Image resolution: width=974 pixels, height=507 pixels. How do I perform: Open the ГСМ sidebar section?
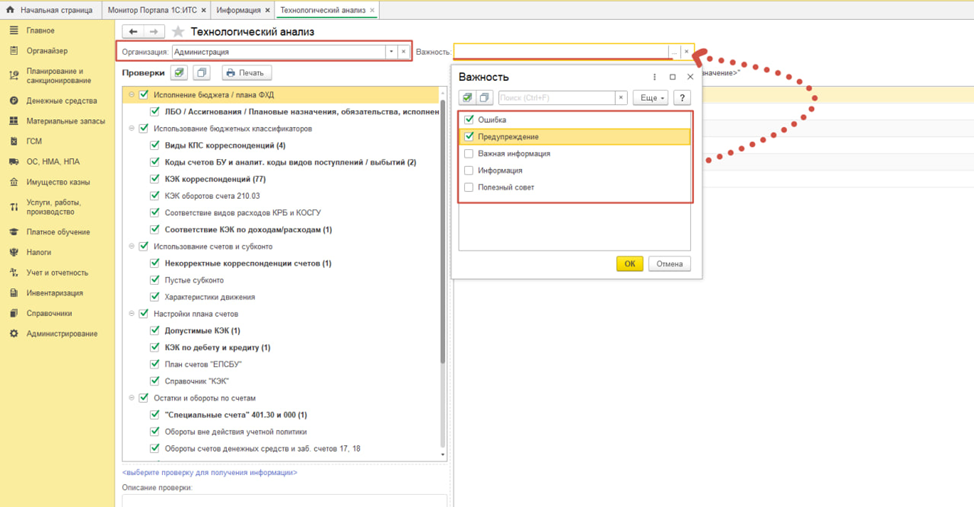(34, 141)
